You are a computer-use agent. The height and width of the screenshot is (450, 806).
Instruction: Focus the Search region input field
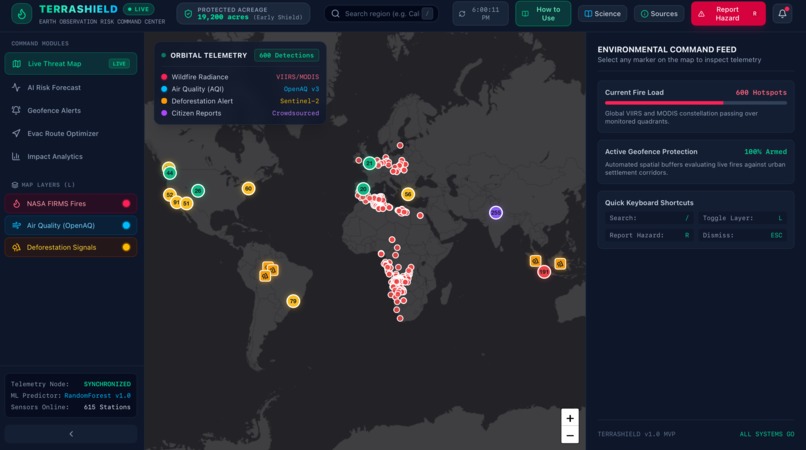(381, 14)
